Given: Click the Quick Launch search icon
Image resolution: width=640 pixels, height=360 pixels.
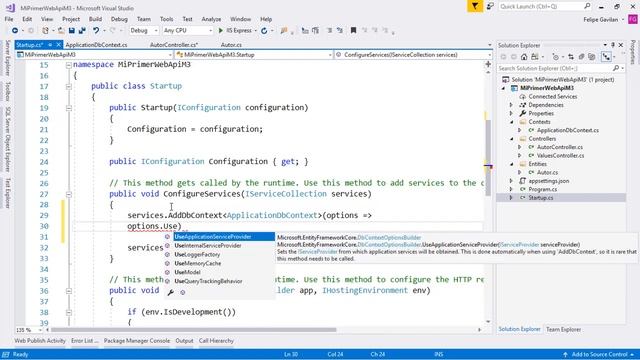Looking at the screenshot, I should click(587, 6).
